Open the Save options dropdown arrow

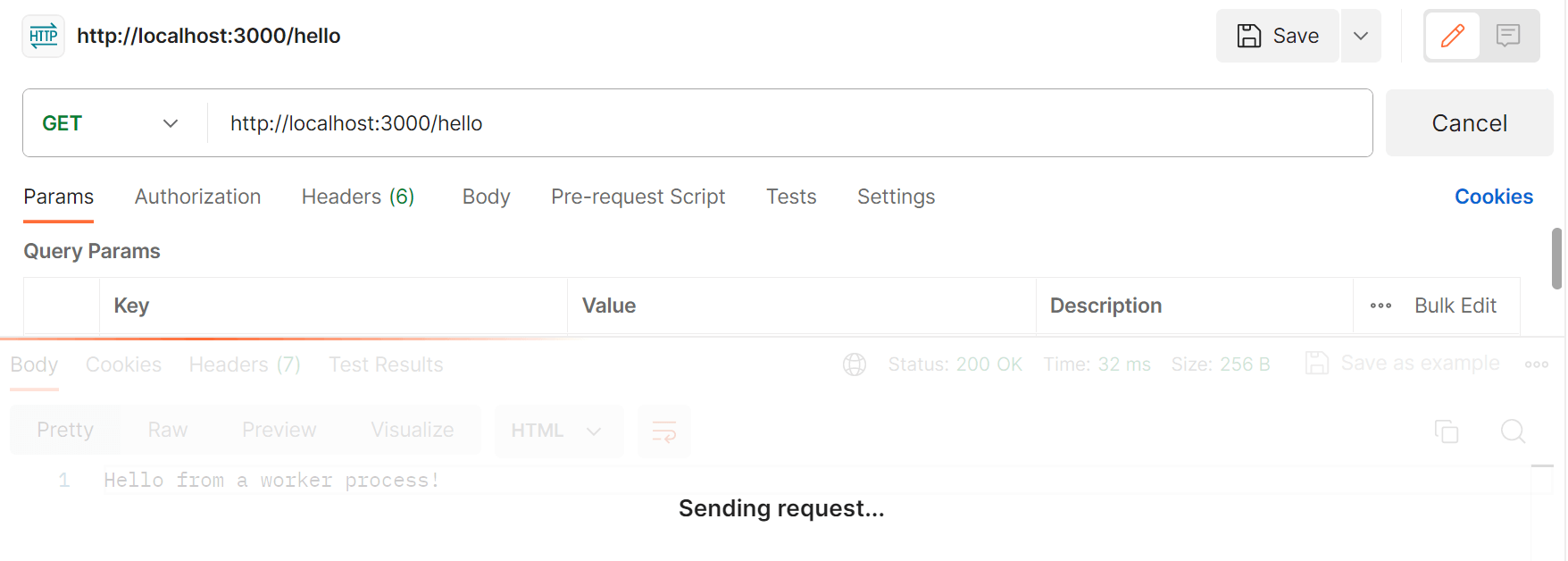tap(1361, 36)
